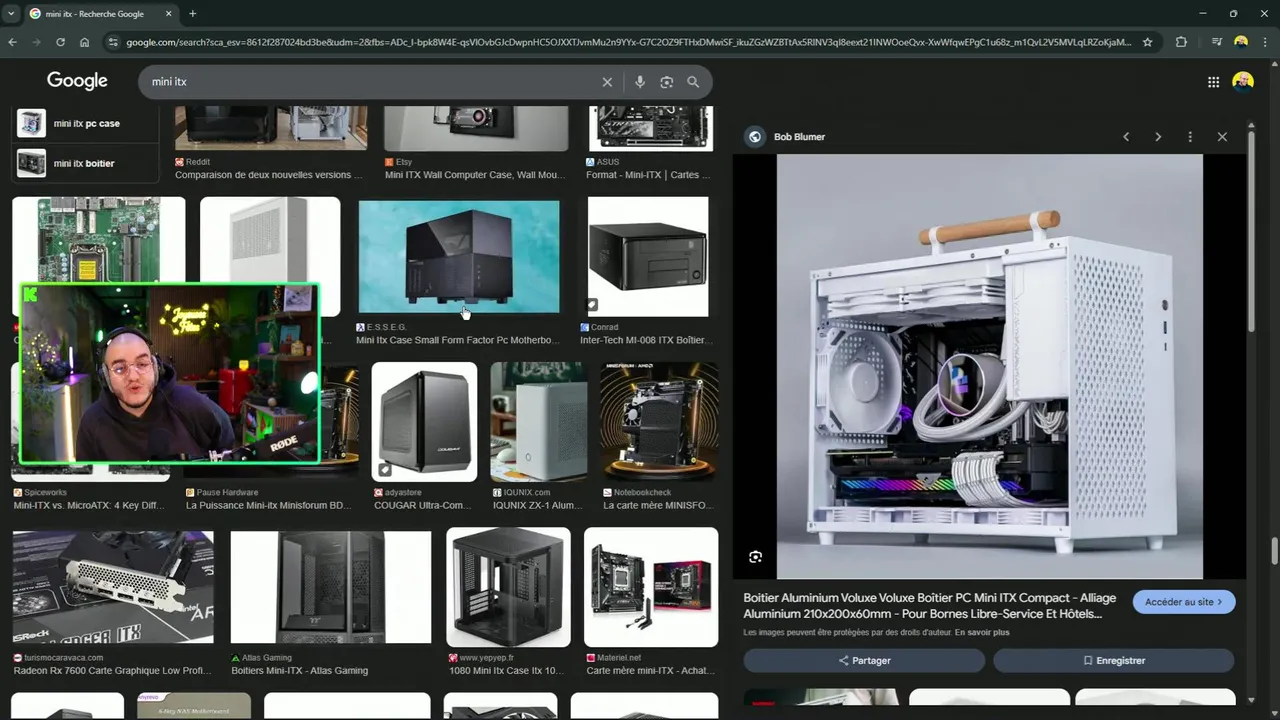
Task: Open the Google apps grid
Action: pyautogui.click(x=1213, y=82)
